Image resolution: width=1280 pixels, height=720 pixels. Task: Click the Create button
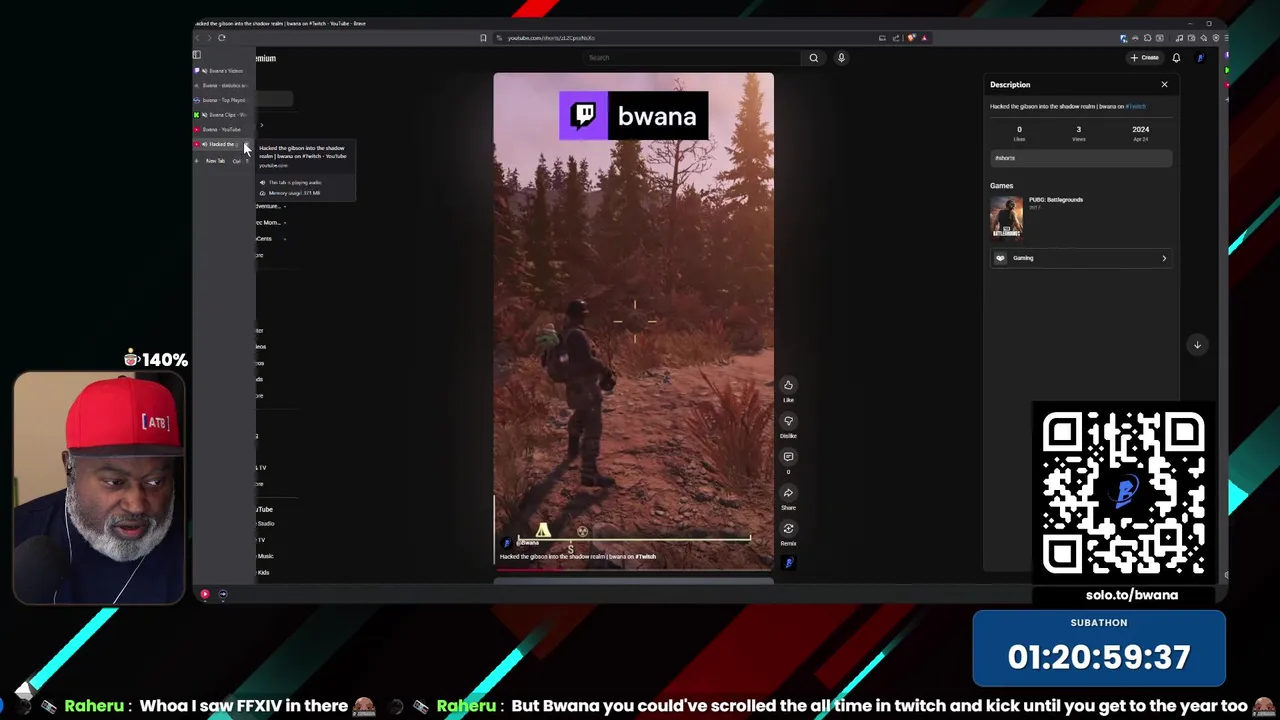(1144, 58)
